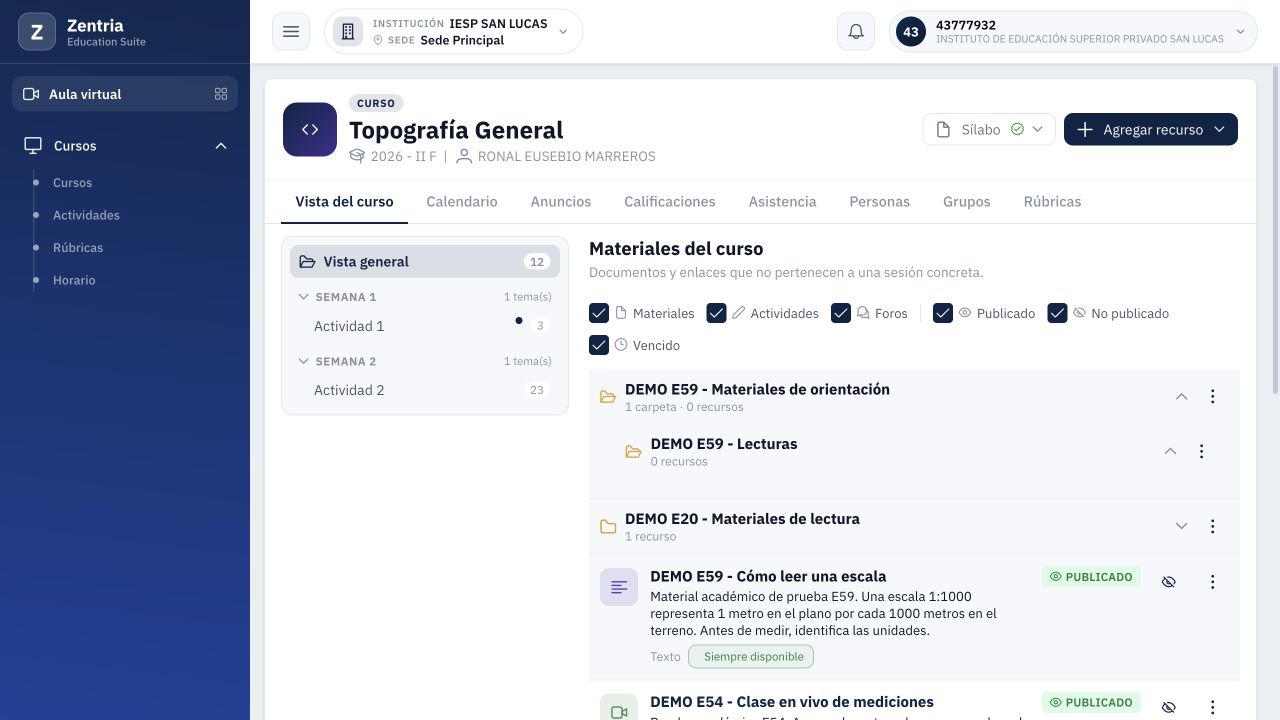Image resolution: width=1280 pixels, height=720 pixels.
Task: Click the user avatar badge 43
Action: tap(911, 32)
